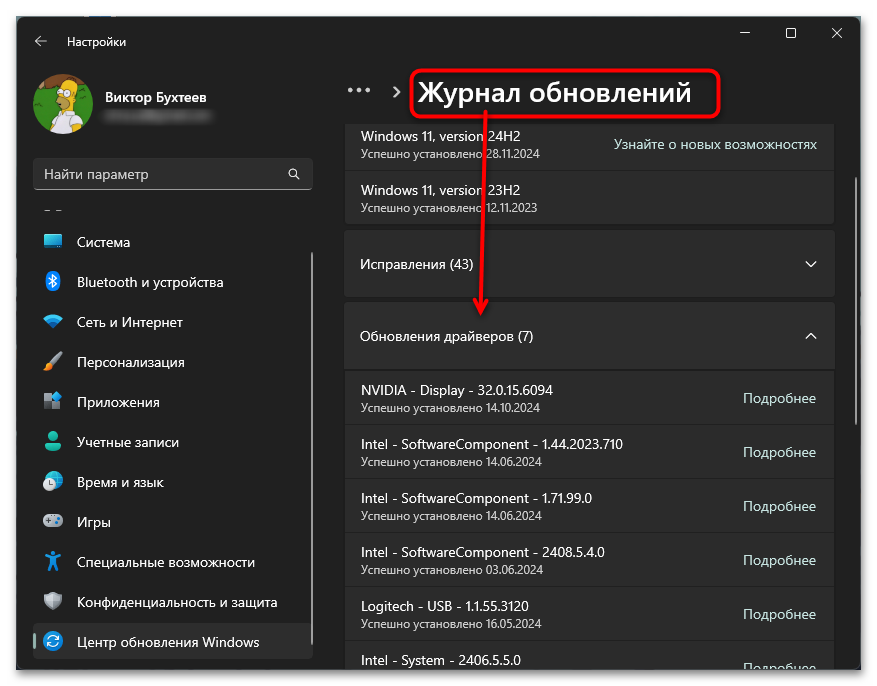The width and height of the screenshot is (877, 686).
Task: Click the Windows Update sync icon
Action: pyautogui.click(x=53, y=641)
